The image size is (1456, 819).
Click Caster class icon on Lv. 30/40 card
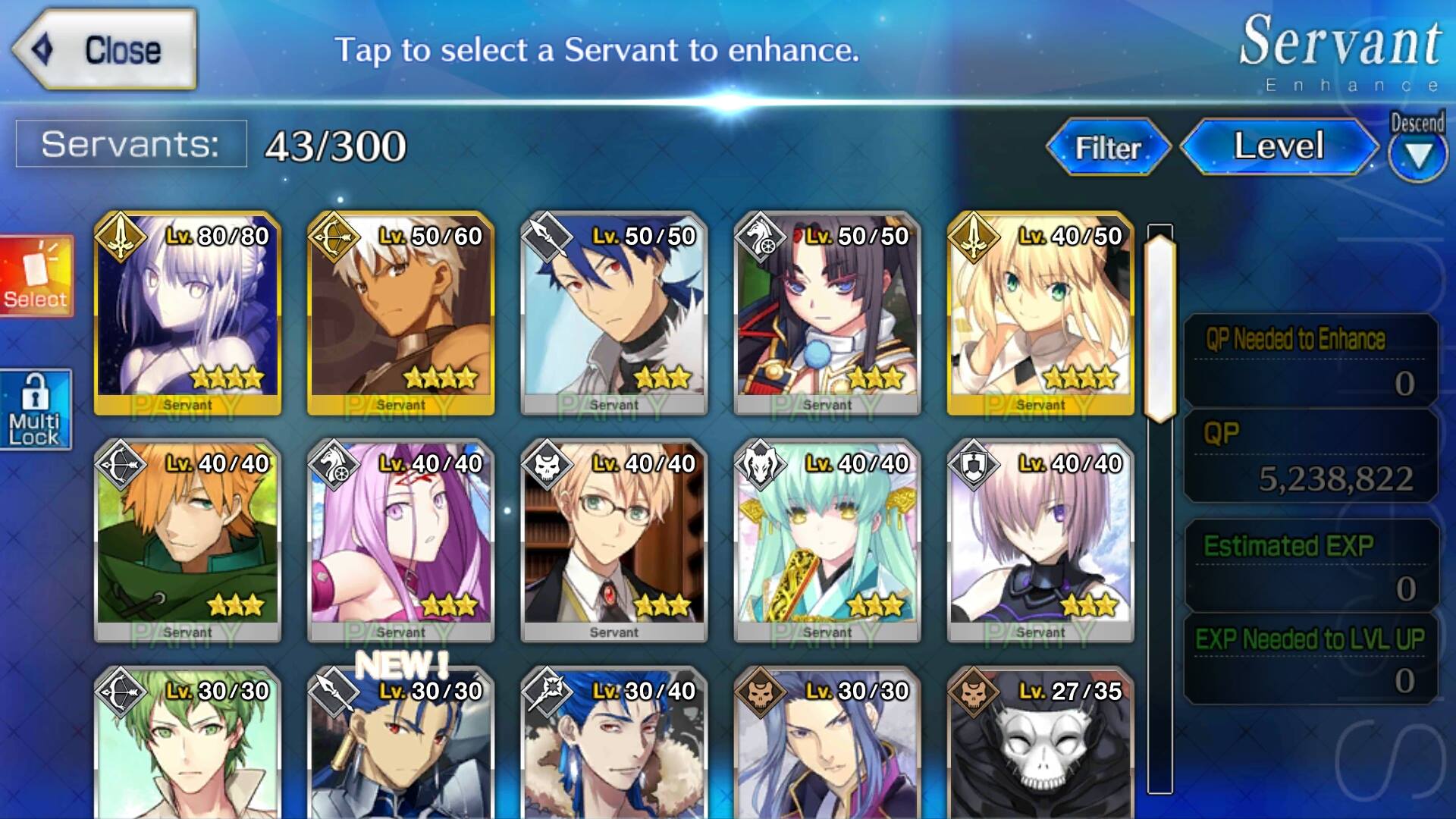547,692
